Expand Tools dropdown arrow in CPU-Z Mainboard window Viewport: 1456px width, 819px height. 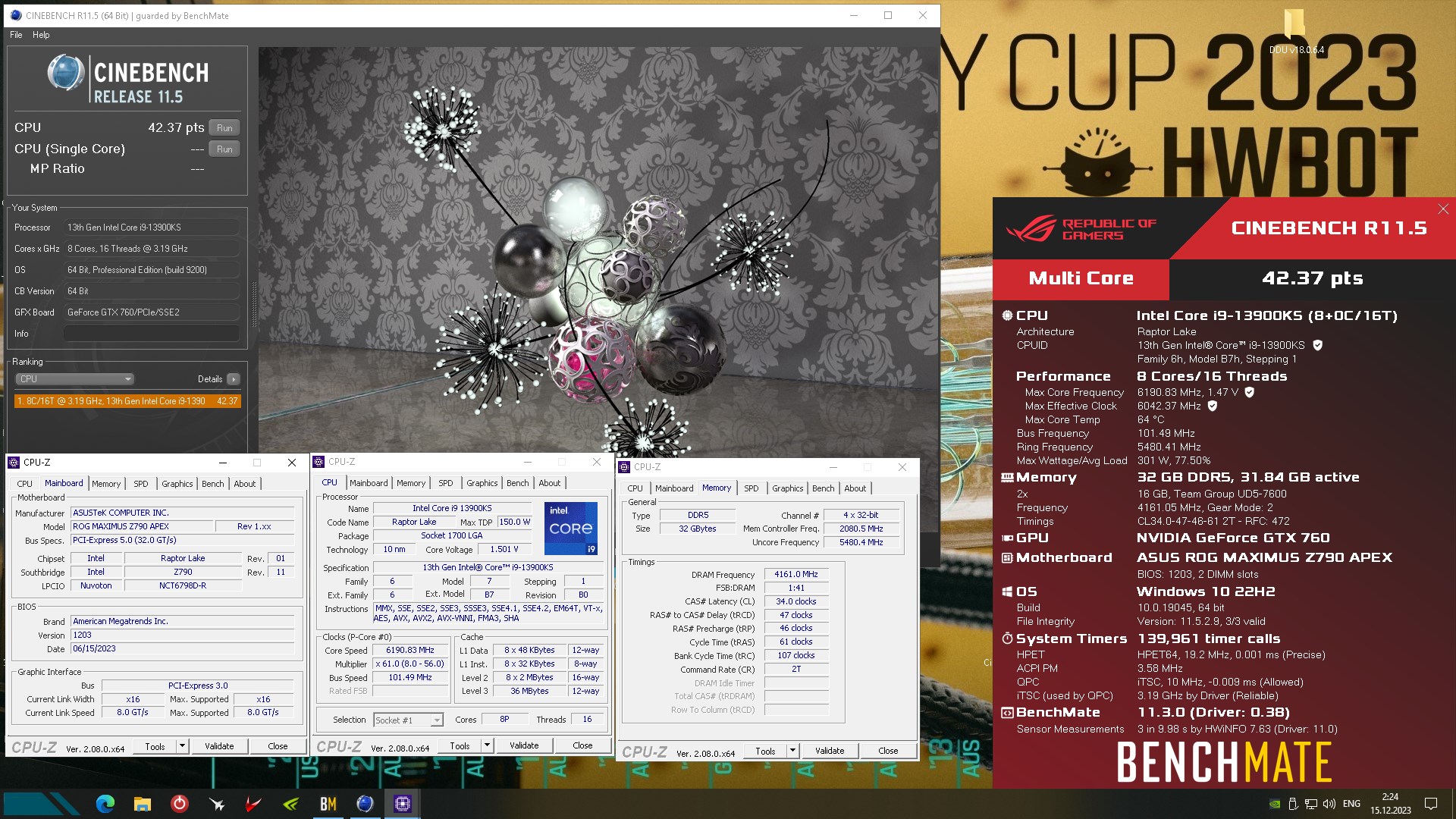point(182,746)
